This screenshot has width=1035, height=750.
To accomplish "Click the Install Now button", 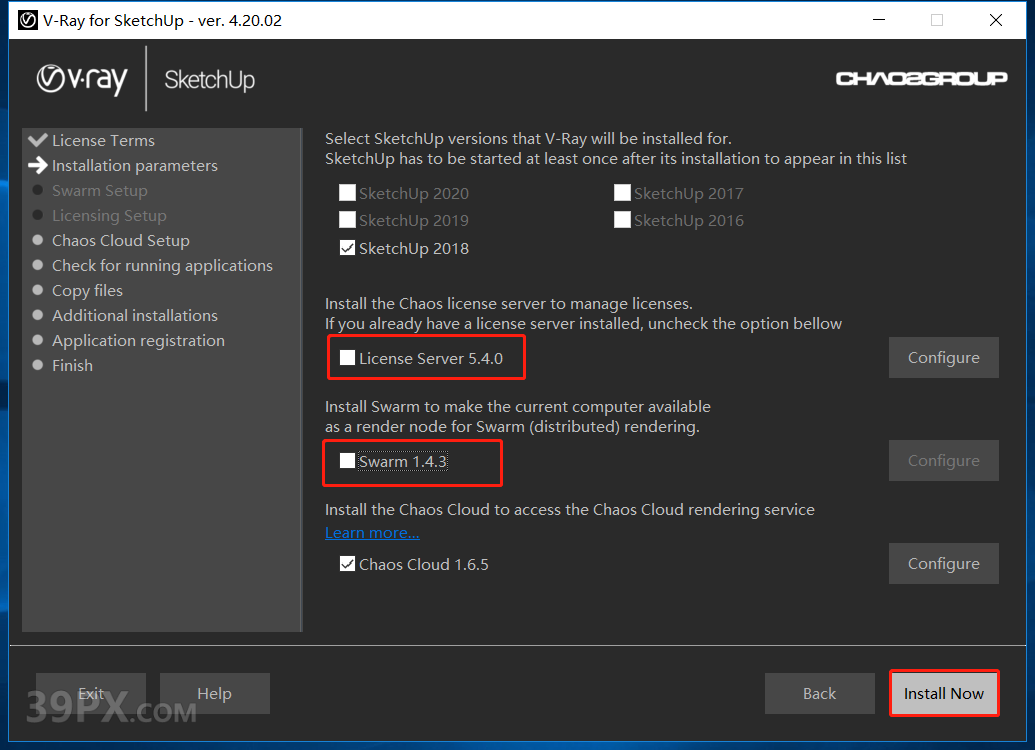I will [944, 693].
